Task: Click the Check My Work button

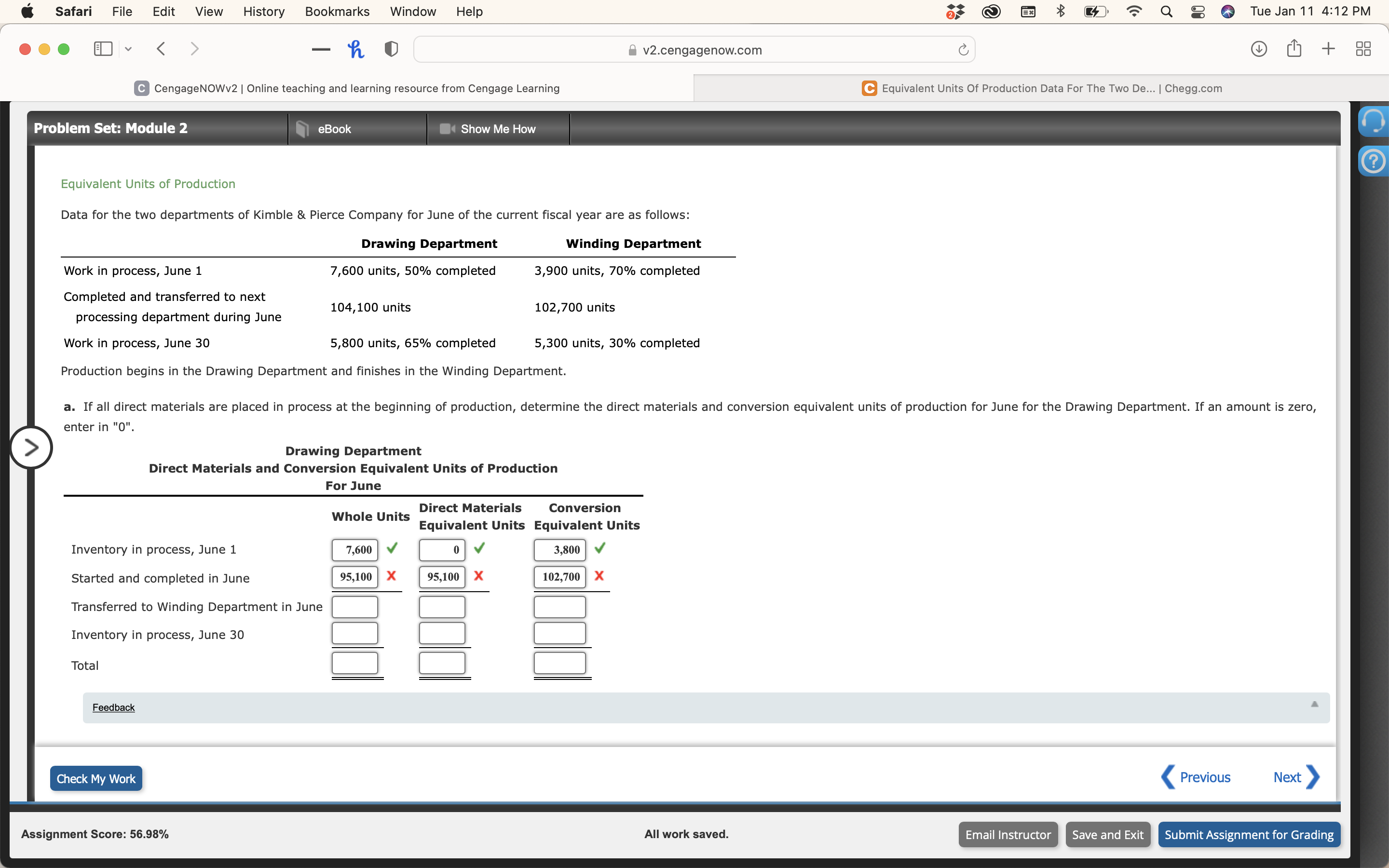Action: 96,778
